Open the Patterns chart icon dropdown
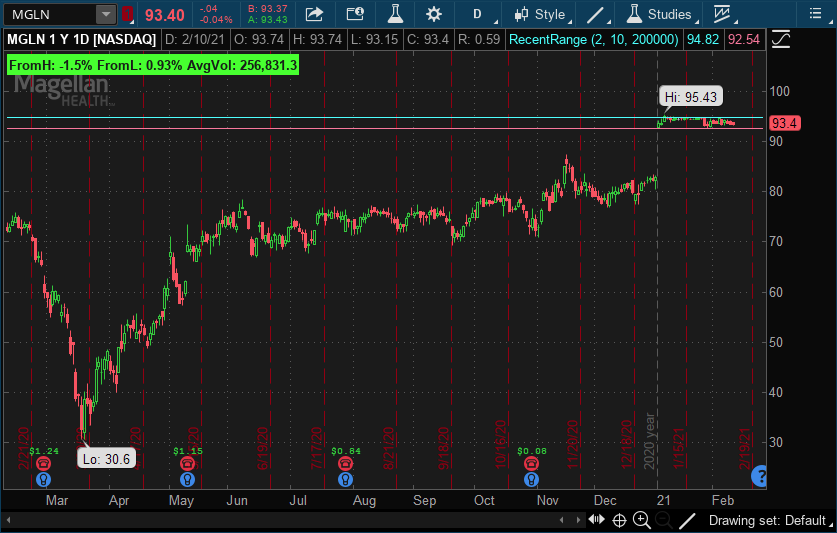The image size is (837, 533). coord(725,14)
